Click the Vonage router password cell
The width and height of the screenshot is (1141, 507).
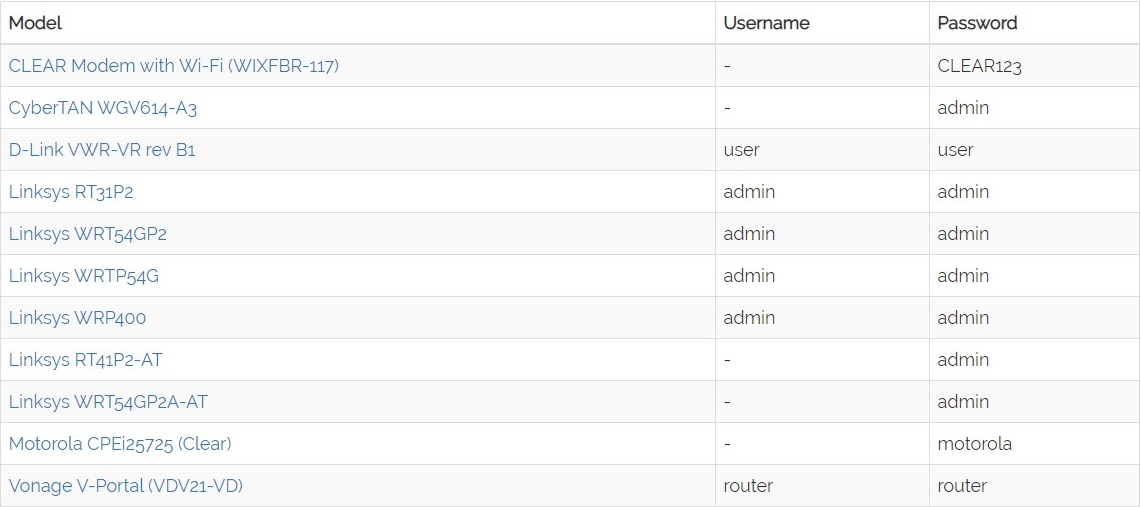[x=962, y=486]
